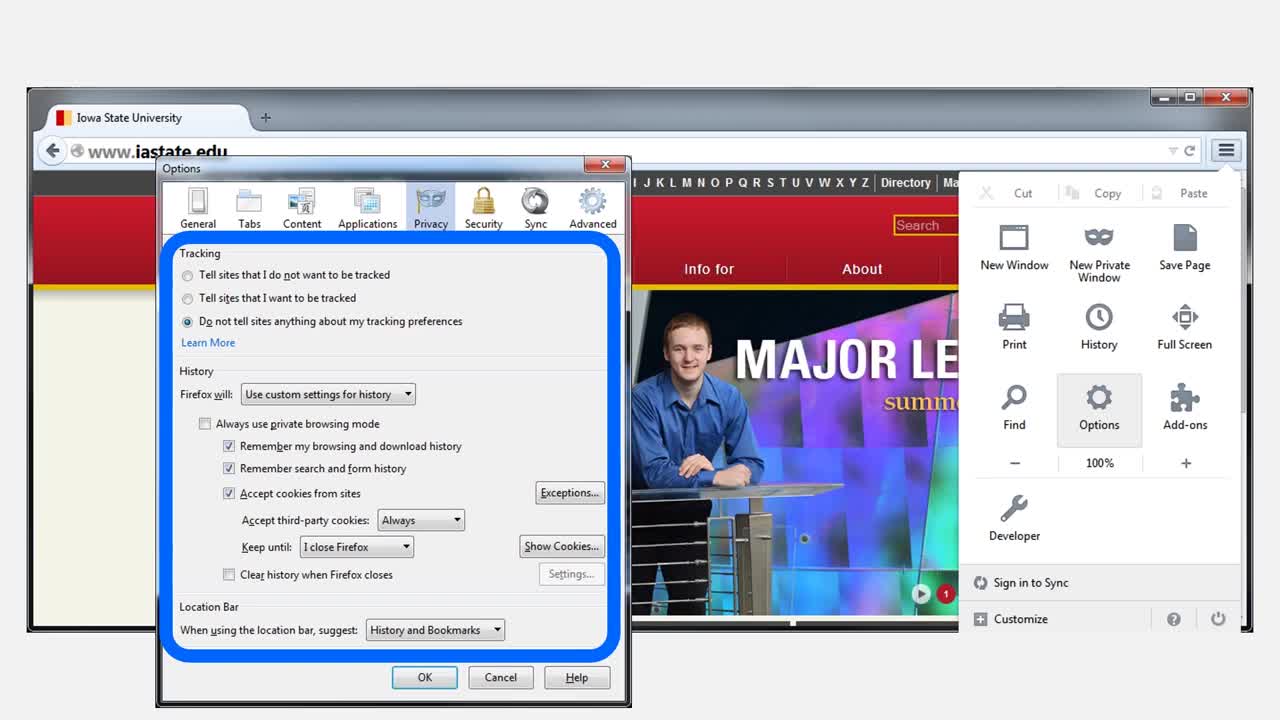Open the General options pane

tap(198, 208)
